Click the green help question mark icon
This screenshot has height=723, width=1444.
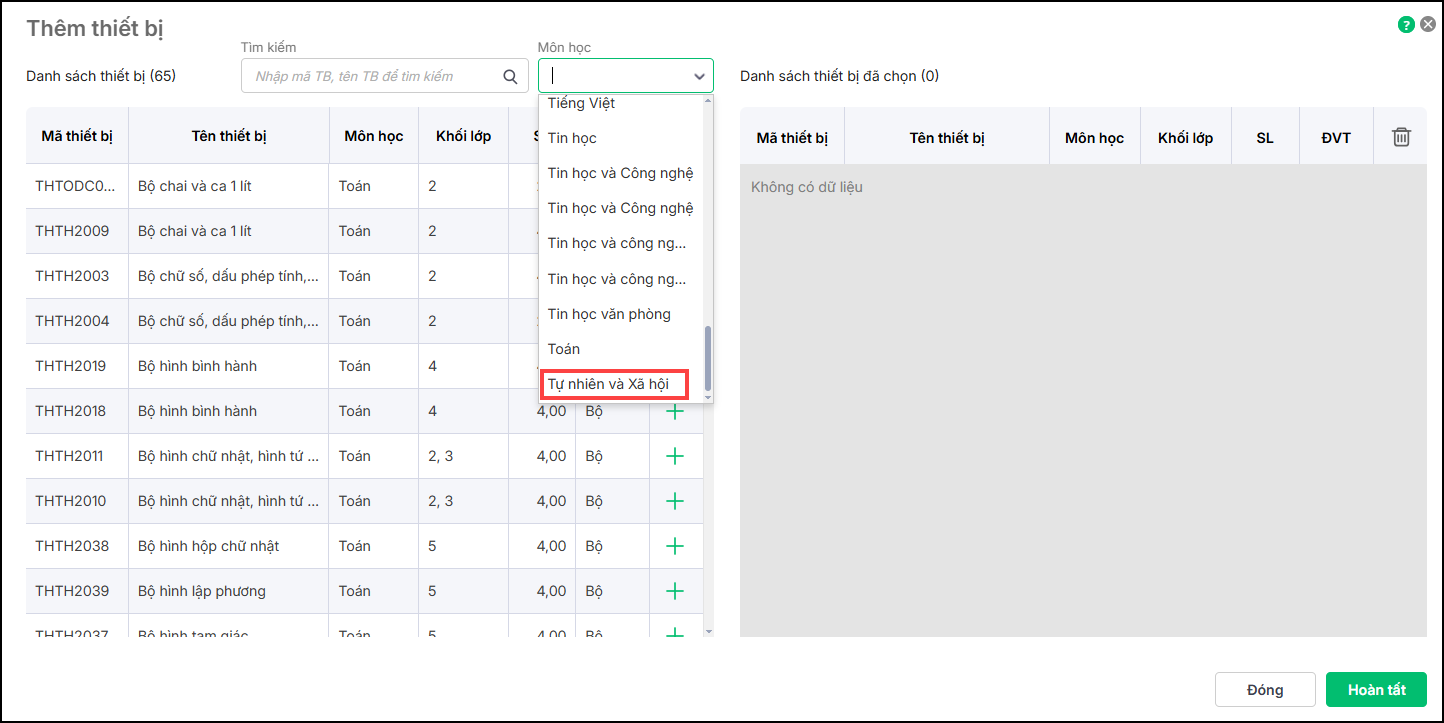[1406, 25]
